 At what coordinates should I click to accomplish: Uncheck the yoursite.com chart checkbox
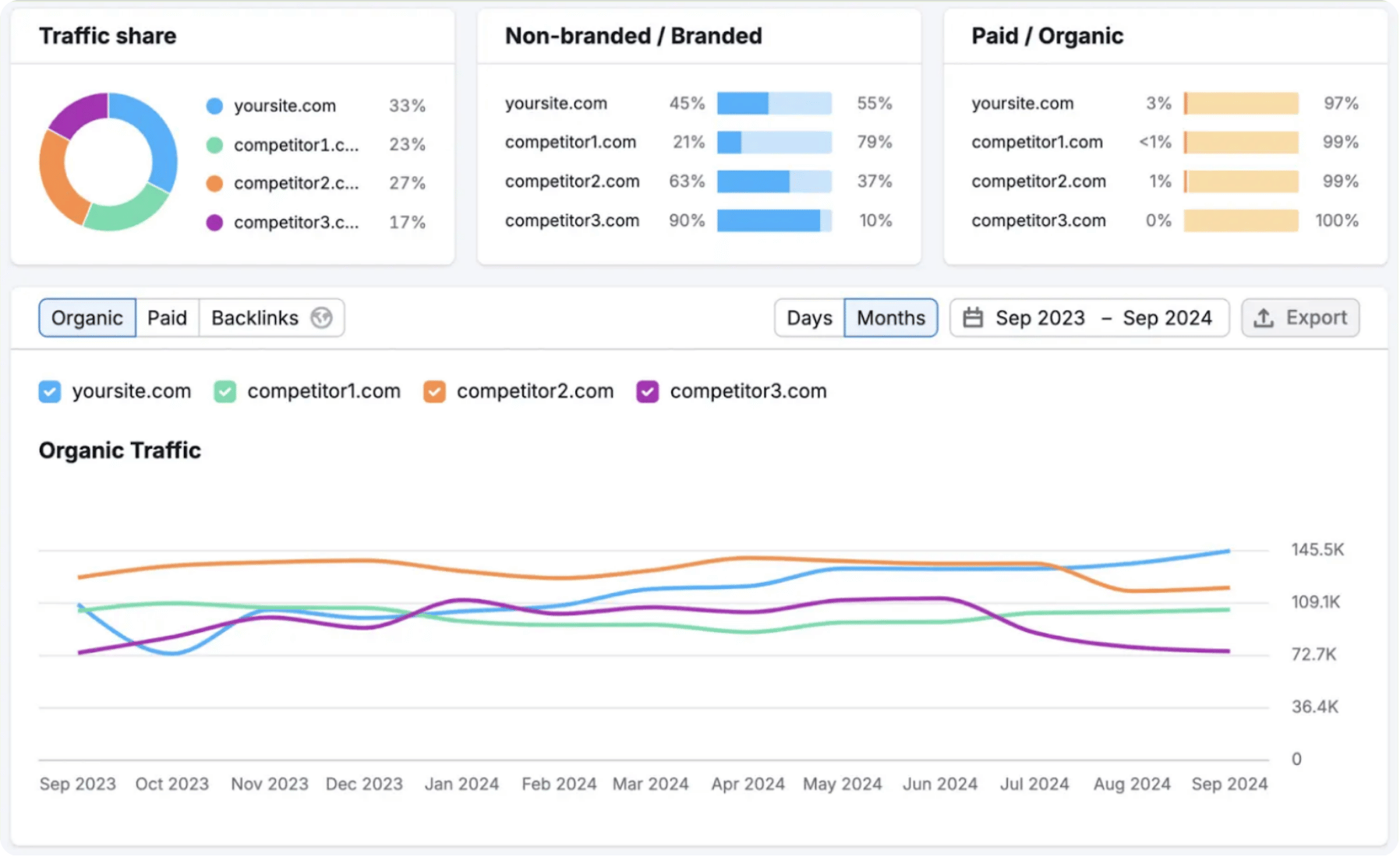(50, 391)
